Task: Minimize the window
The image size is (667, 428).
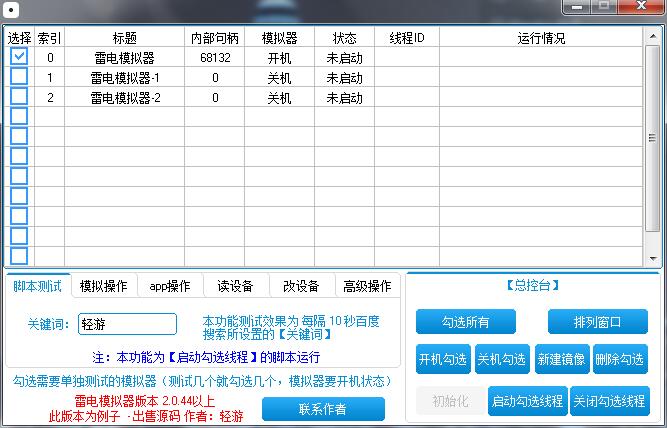Action: tap(577, 6)
